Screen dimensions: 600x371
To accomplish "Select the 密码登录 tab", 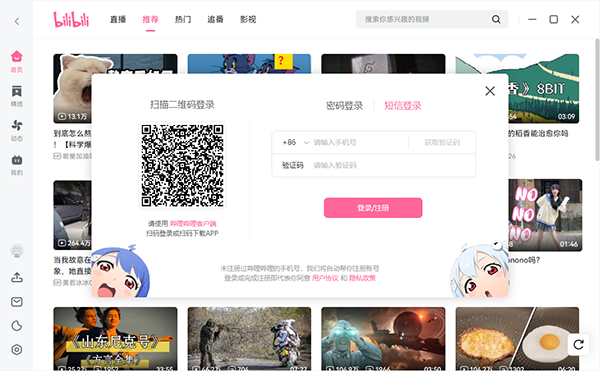I will [x=344, y=106].
